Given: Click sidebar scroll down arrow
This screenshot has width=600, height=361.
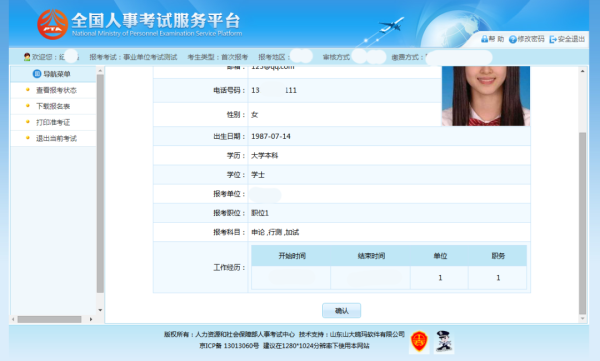Looking at the screenshot, I should click(100, 310).
